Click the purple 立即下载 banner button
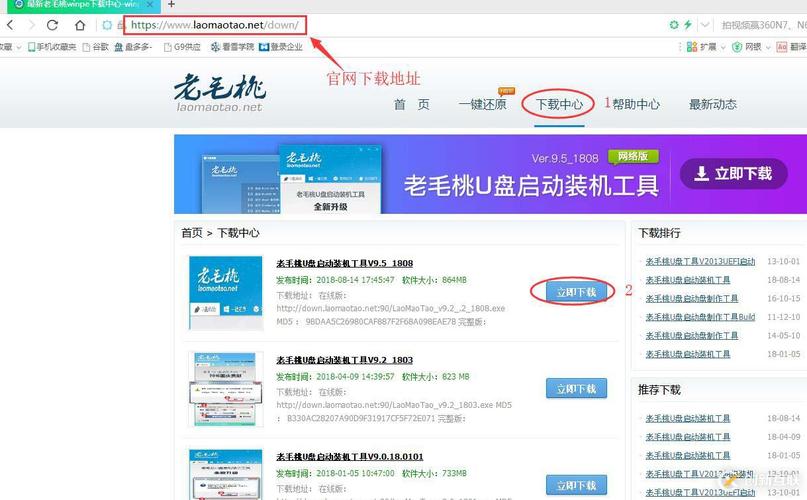Screen dimensions: 807x500 click(733, 174)
